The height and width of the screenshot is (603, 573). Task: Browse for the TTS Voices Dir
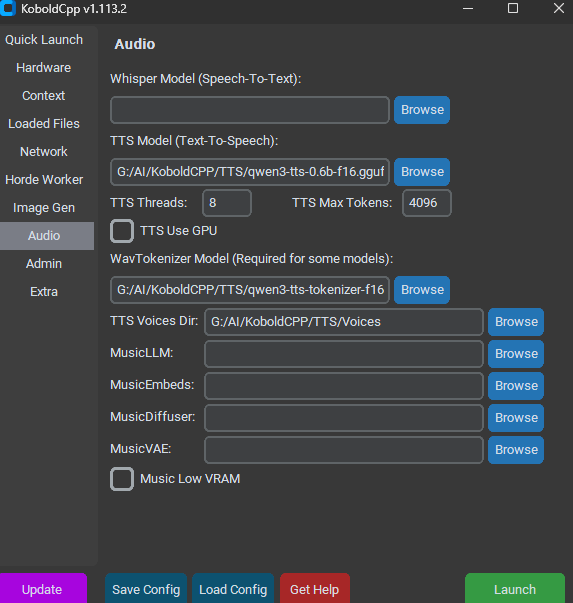(516, 322)
